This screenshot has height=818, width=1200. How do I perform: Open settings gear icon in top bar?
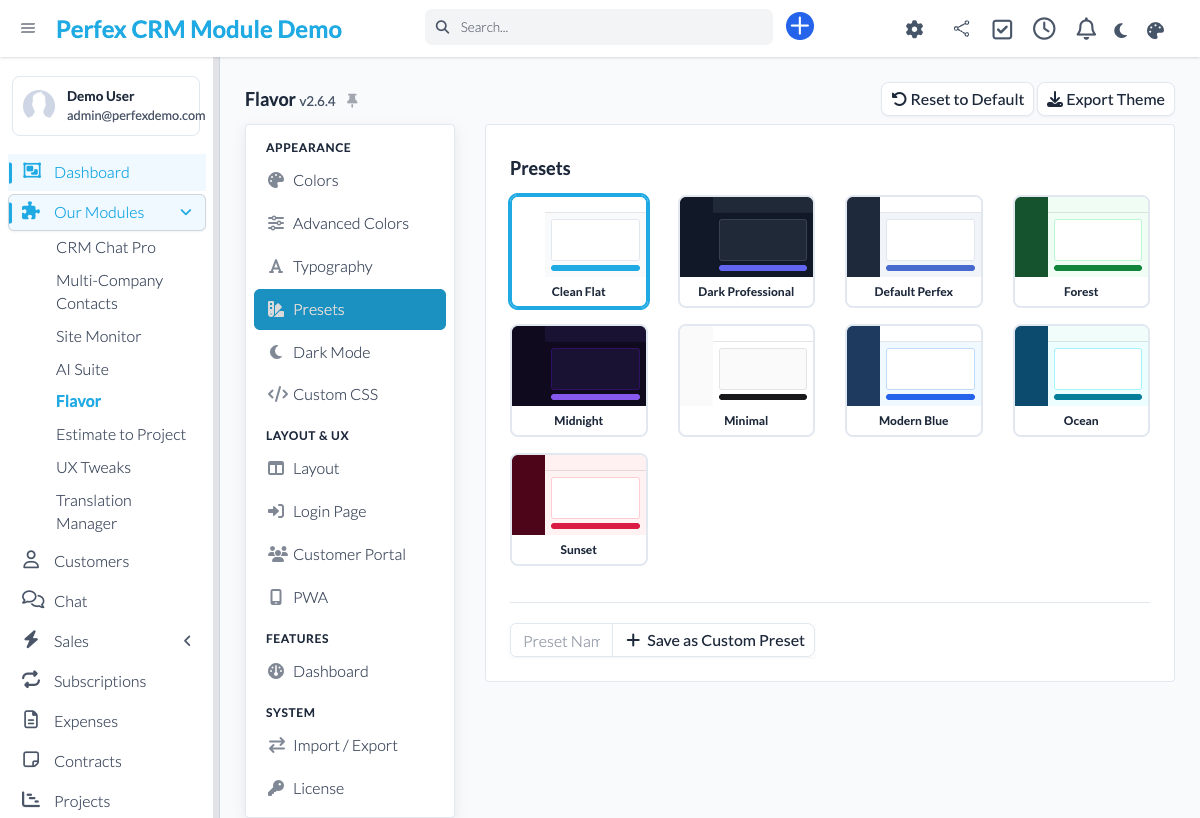point(914,29)
